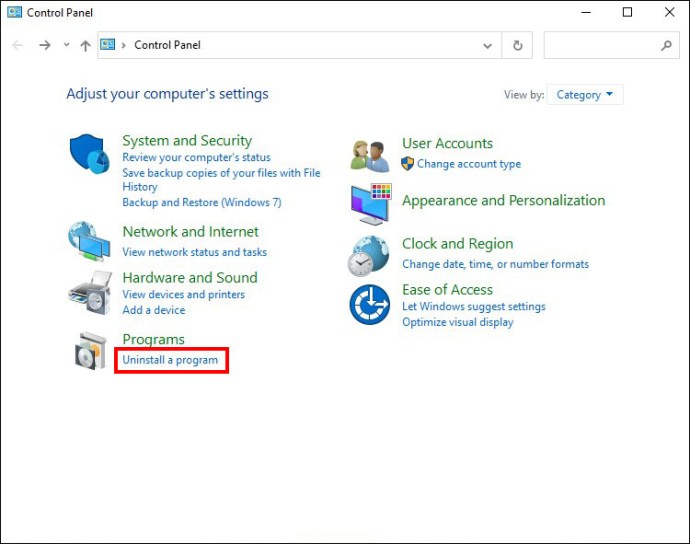Click the Control Panel breadcrumb in address bar
The width and height of the screenshot is (690, 544).
point(167,45)
